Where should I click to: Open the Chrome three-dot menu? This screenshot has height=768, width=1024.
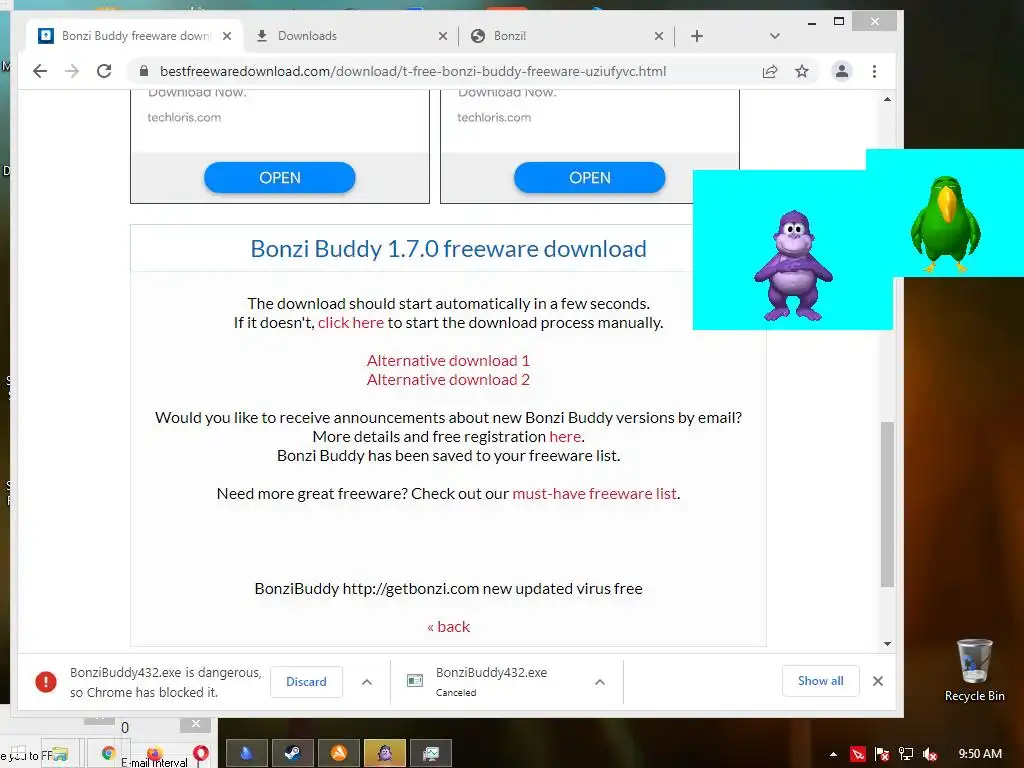[874, 71]
